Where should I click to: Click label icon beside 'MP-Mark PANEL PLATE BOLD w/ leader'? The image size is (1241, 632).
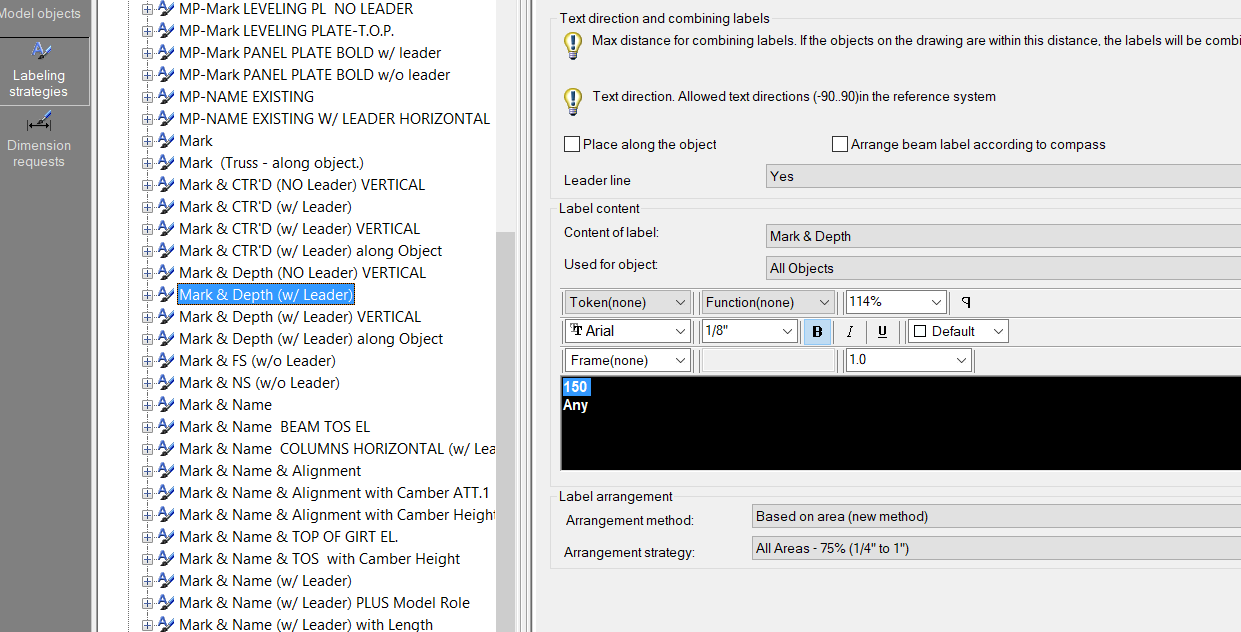click(x=166, y=53)
